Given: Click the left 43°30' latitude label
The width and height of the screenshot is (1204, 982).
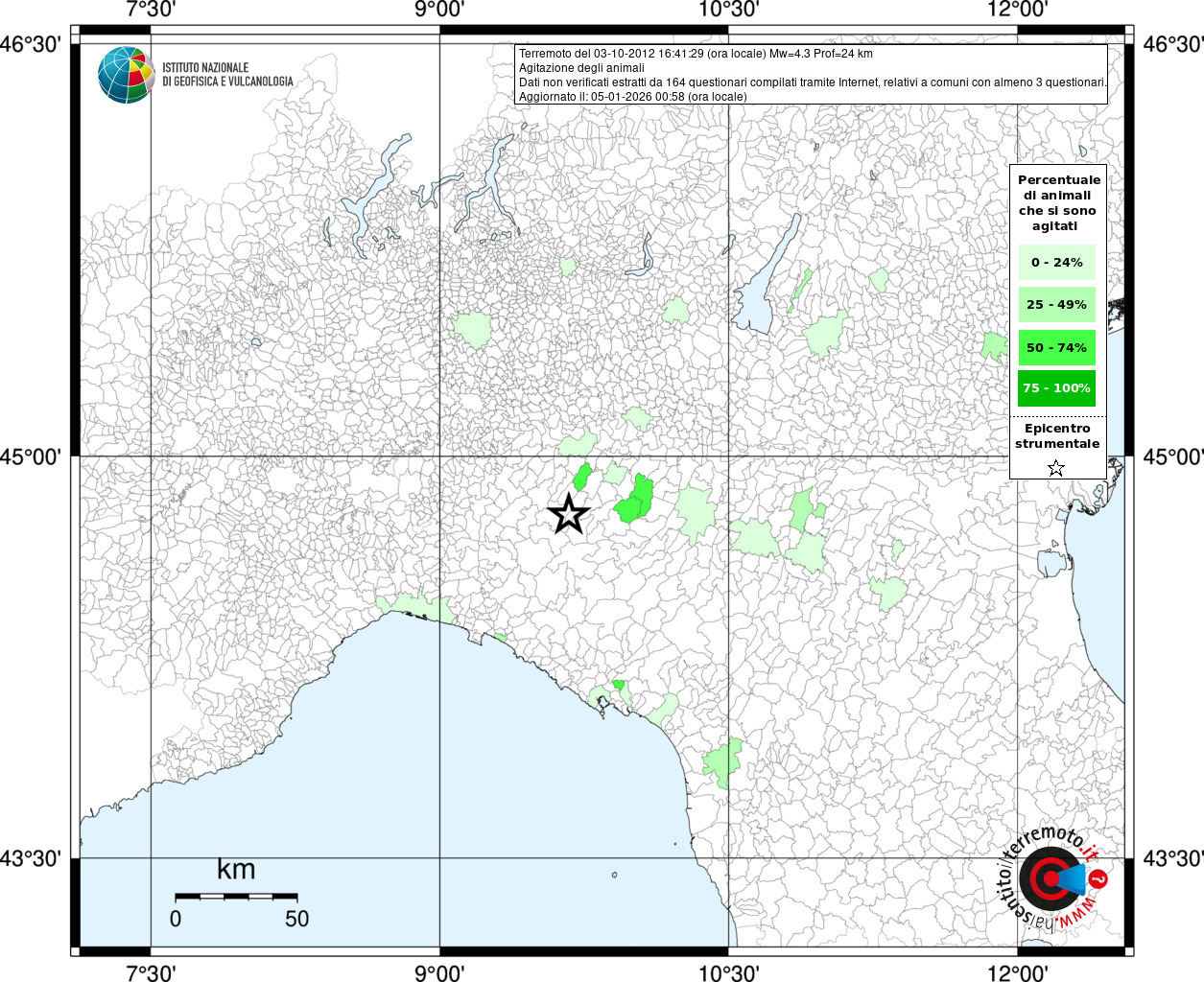Looking at the screenshot, I should tap(31, 858).
